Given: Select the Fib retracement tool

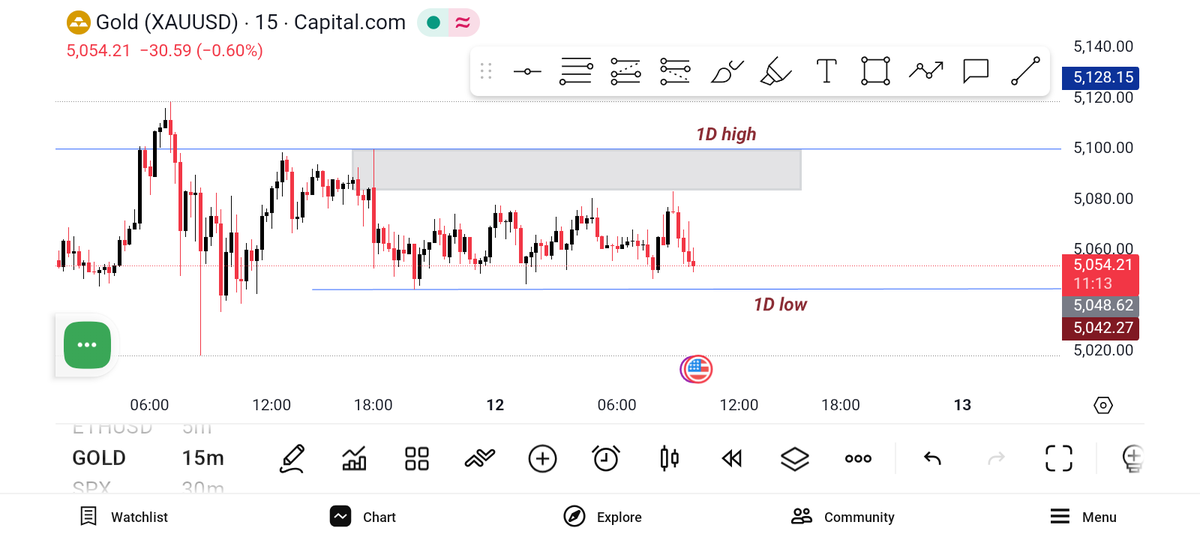Looking at the screenshot, I should [x=626, y=71].
